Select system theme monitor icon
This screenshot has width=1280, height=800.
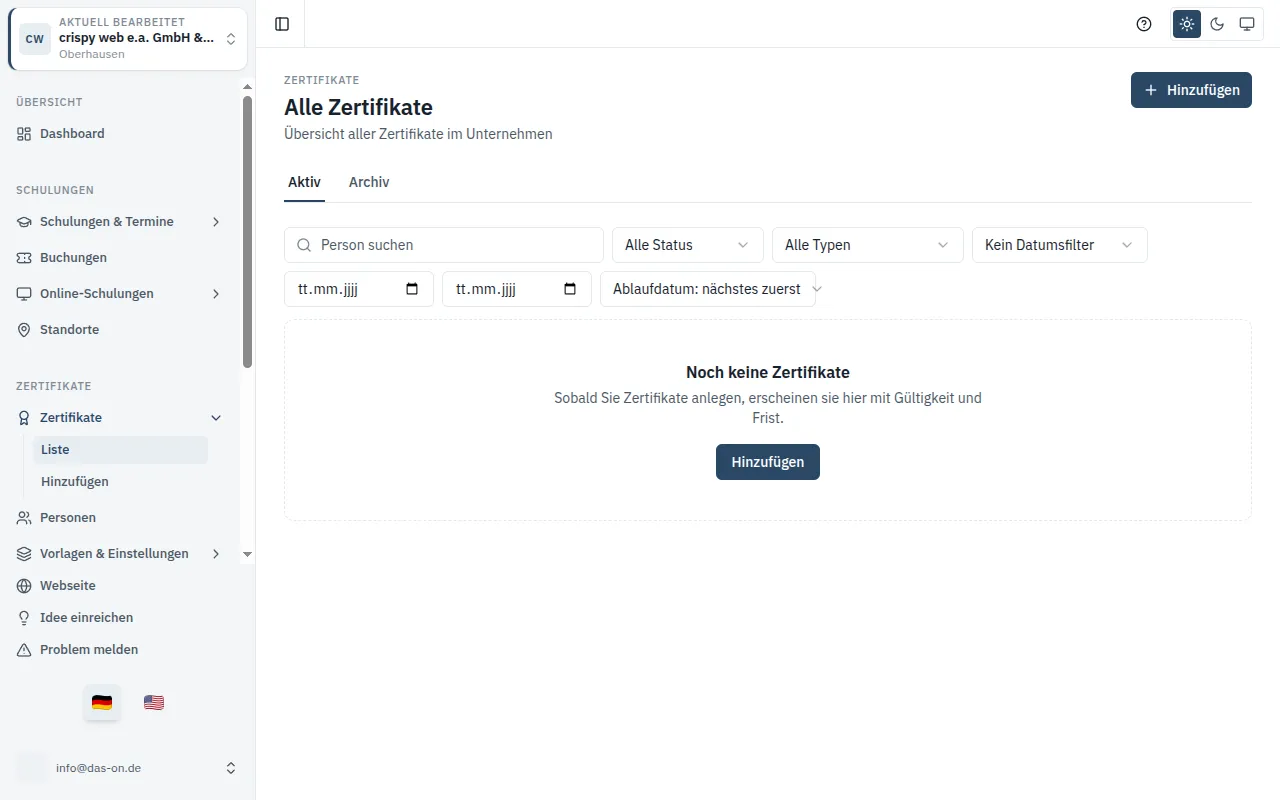click(1247, 24)
